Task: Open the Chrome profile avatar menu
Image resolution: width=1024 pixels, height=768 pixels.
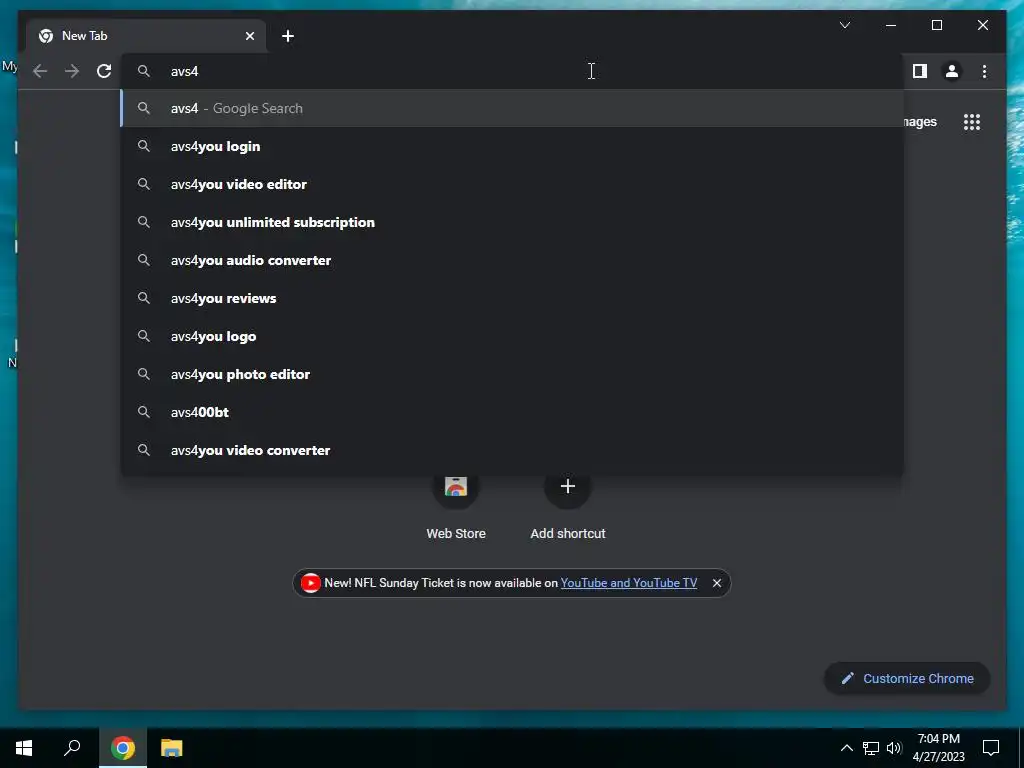Action: 952,71
